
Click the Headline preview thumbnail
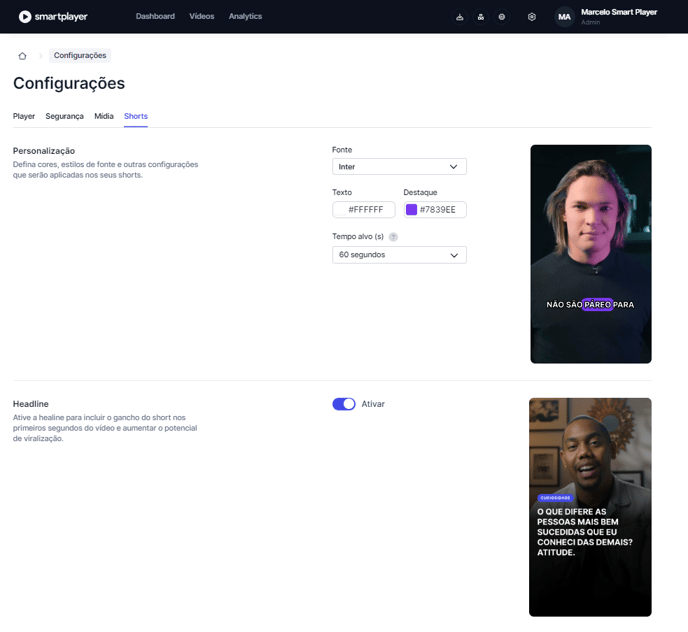(x=590, y=507)
